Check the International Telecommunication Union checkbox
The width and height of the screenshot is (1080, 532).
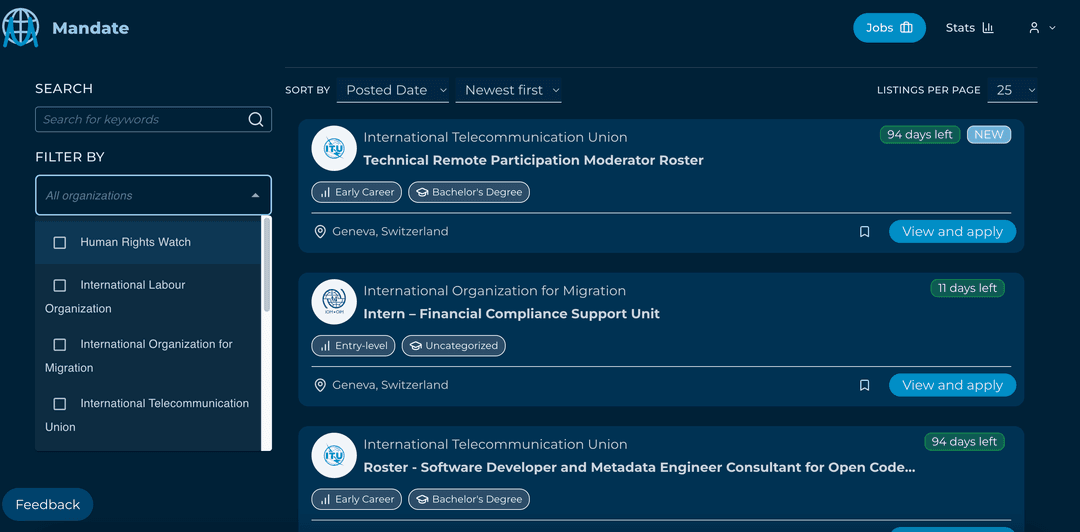click(x=60, y=404)
